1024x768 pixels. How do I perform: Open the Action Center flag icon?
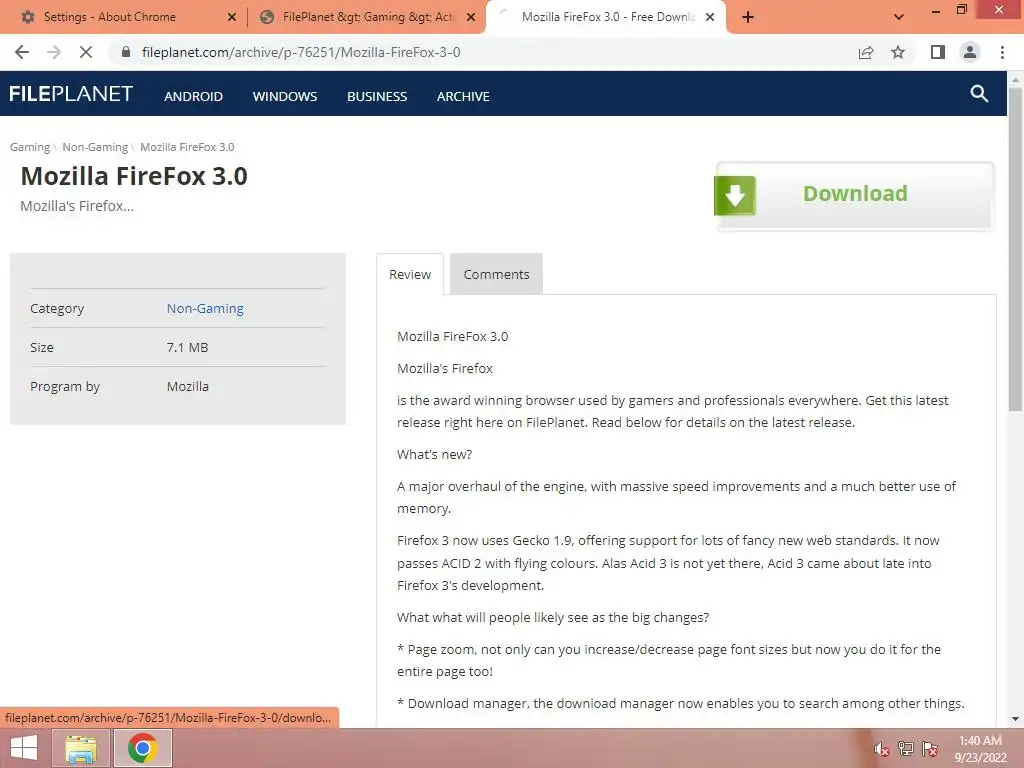[x=930, y=749]
